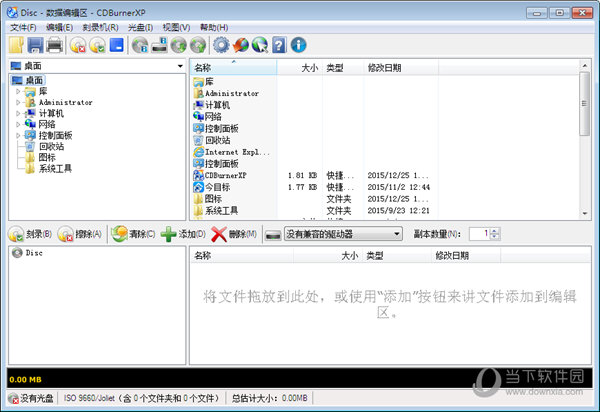Viewport: 600px width, 412px height.
Task: Sort file list by 类型 column header
Action: [x=343, y=68]
